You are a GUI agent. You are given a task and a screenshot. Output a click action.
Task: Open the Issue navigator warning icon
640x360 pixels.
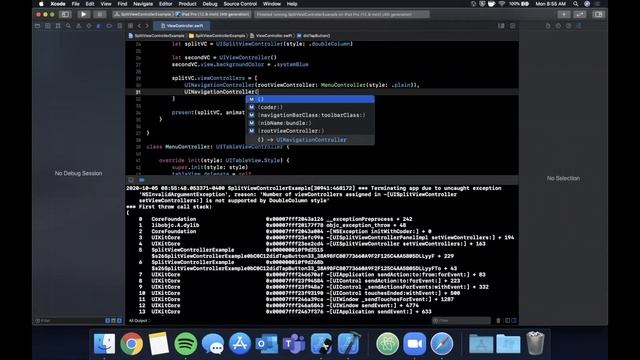78,26
